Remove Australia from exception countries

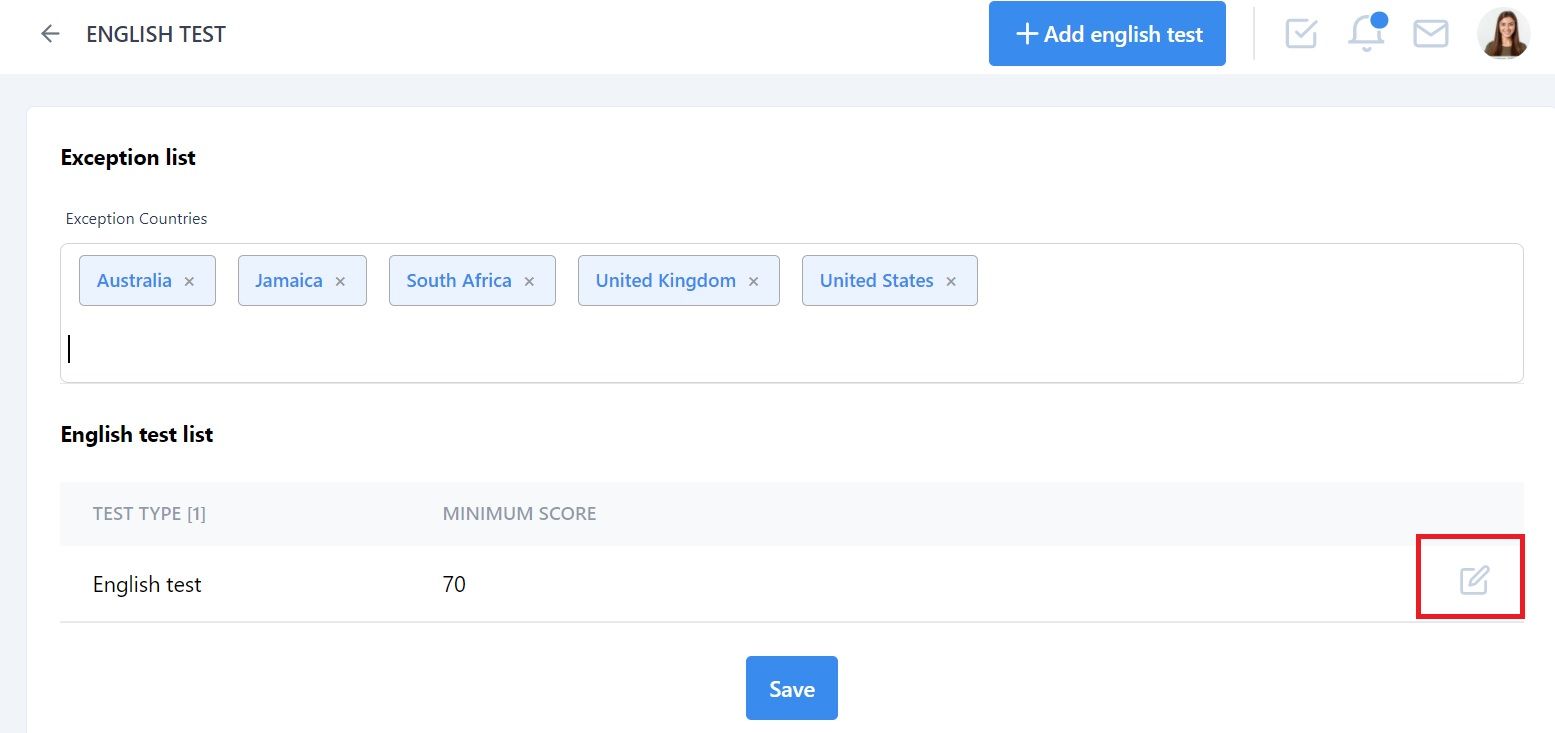point(189,282)
